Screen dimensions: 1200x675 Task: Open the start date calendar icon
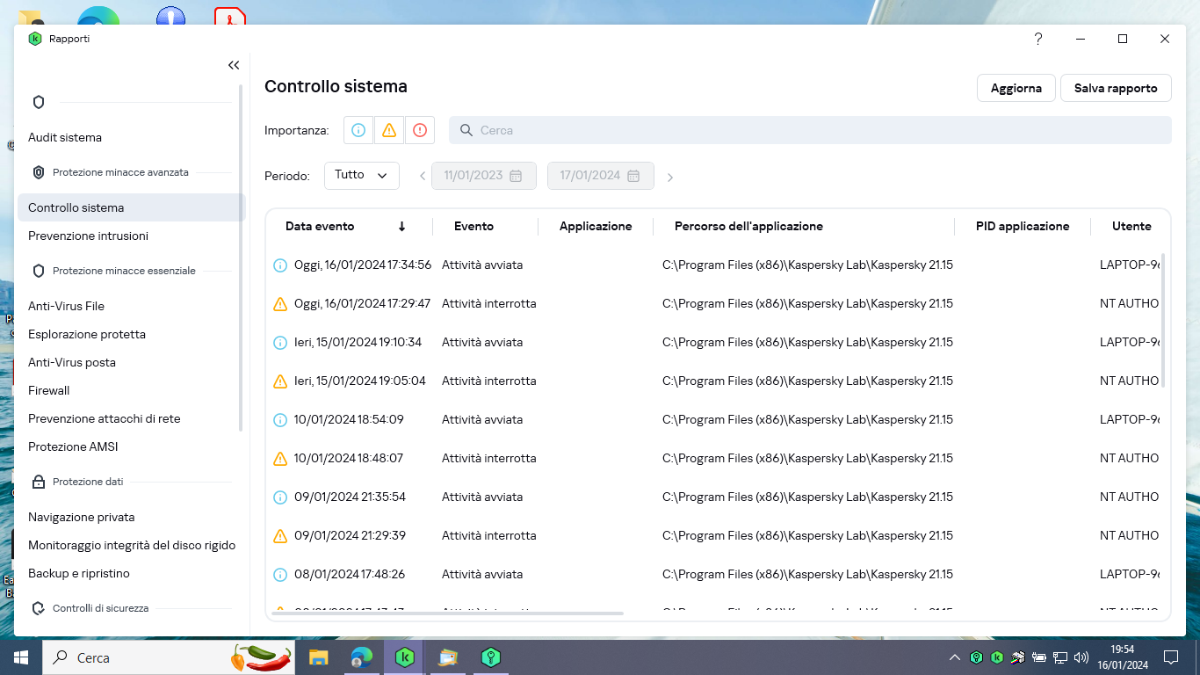pos(516,176)
